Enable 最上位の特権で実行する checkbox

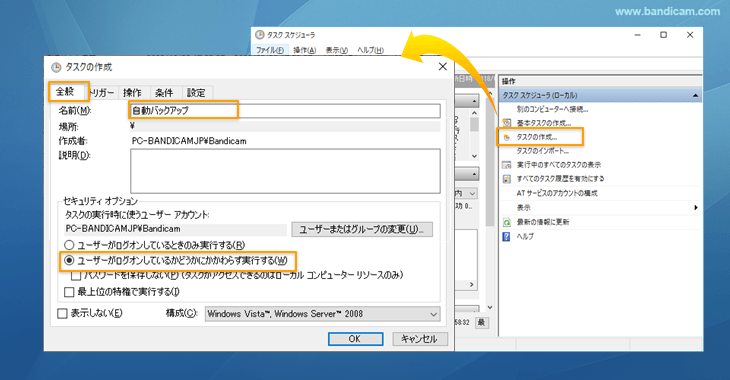tap(69, 292)
